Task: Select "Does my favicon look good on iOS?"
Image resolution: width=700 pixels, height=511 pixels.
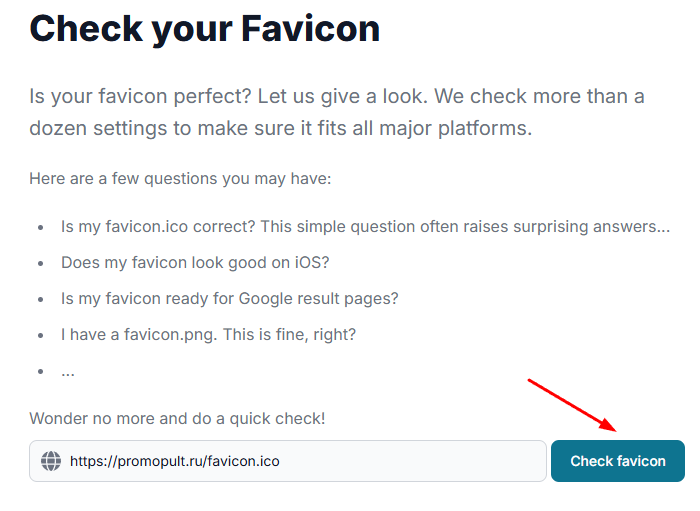Action: tap(195, 262)
